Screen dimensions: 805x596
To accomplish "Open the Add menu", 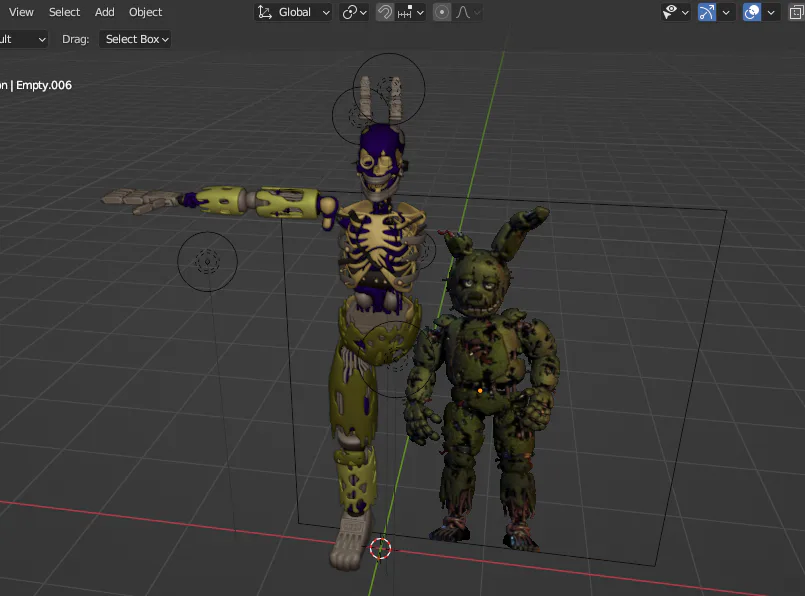I will tap(104, 12).
